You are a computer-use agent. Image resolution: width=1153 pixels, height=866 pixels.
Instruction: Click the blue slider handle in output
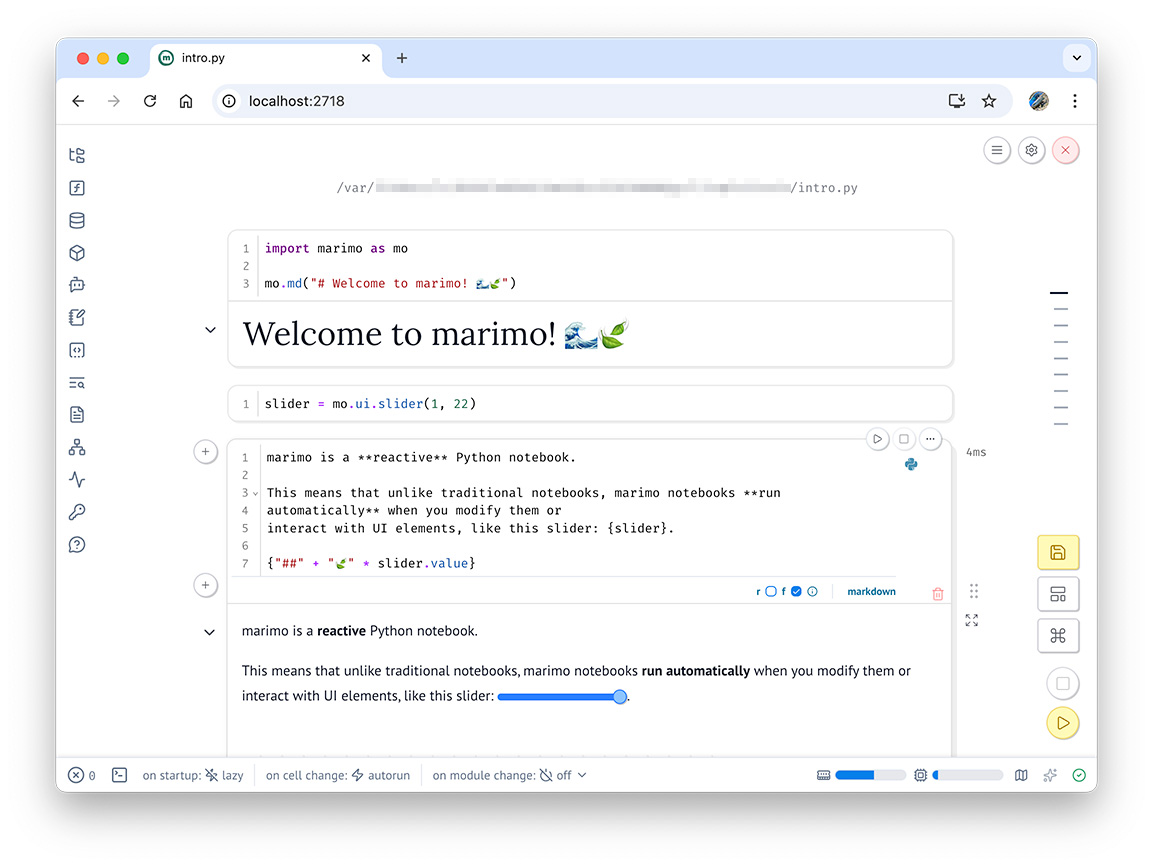(x=620, y=697)
